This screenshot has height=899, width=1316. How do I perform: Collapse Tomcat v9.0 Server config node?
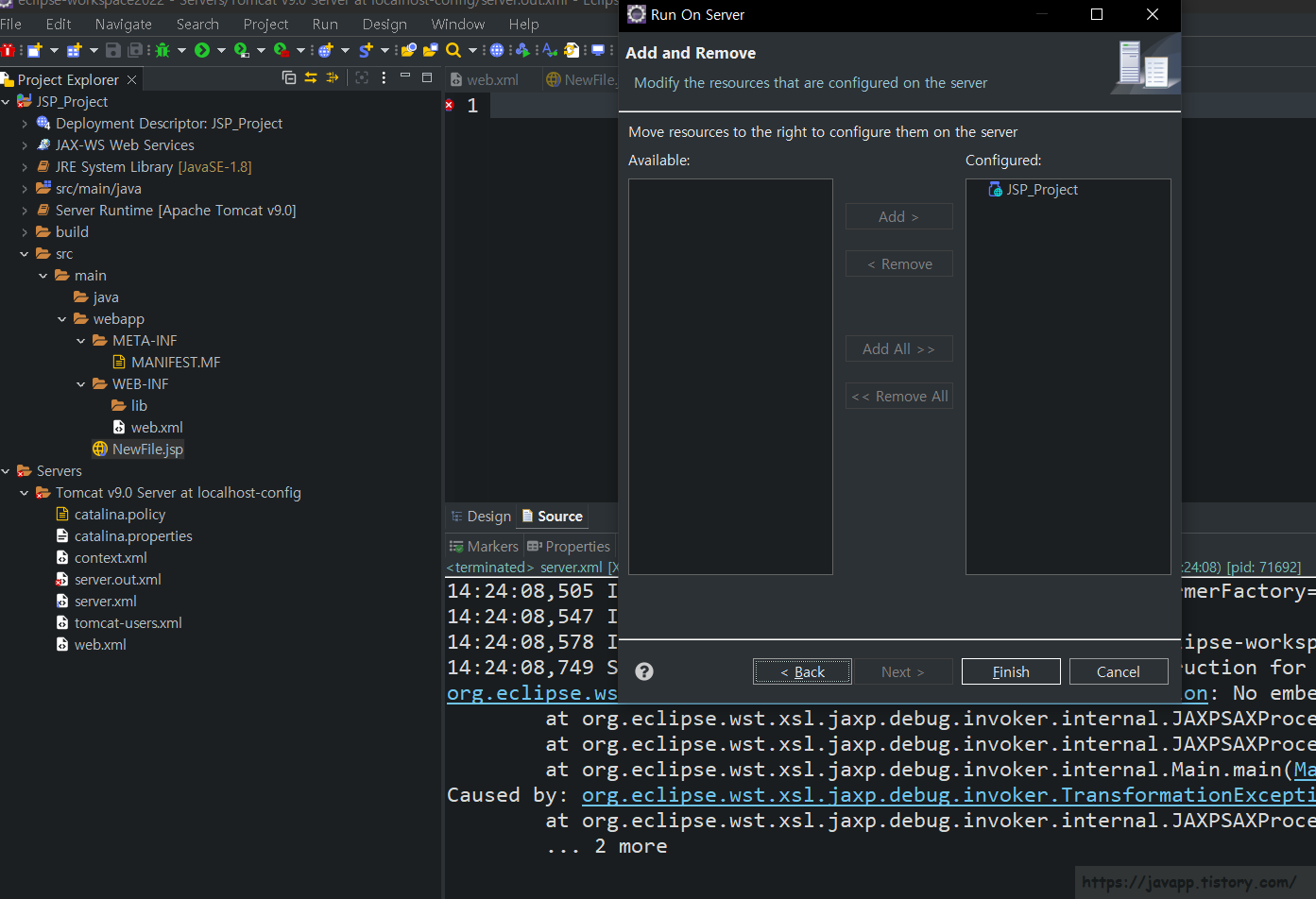[x=25, y=493]
